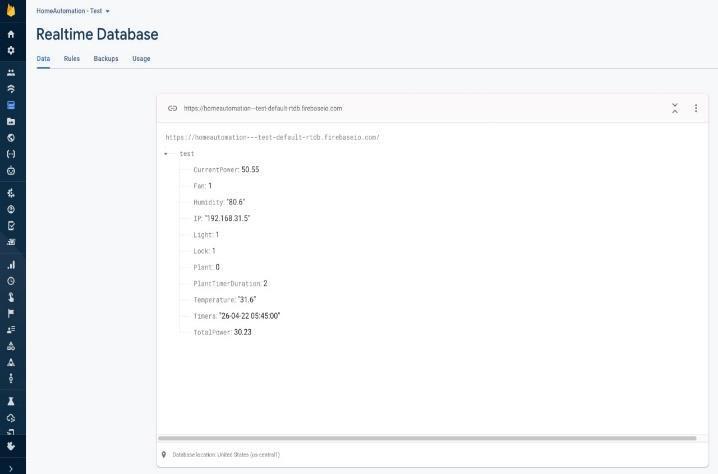
Task: Select CurrentPower value 50.55
Action: 250,169
